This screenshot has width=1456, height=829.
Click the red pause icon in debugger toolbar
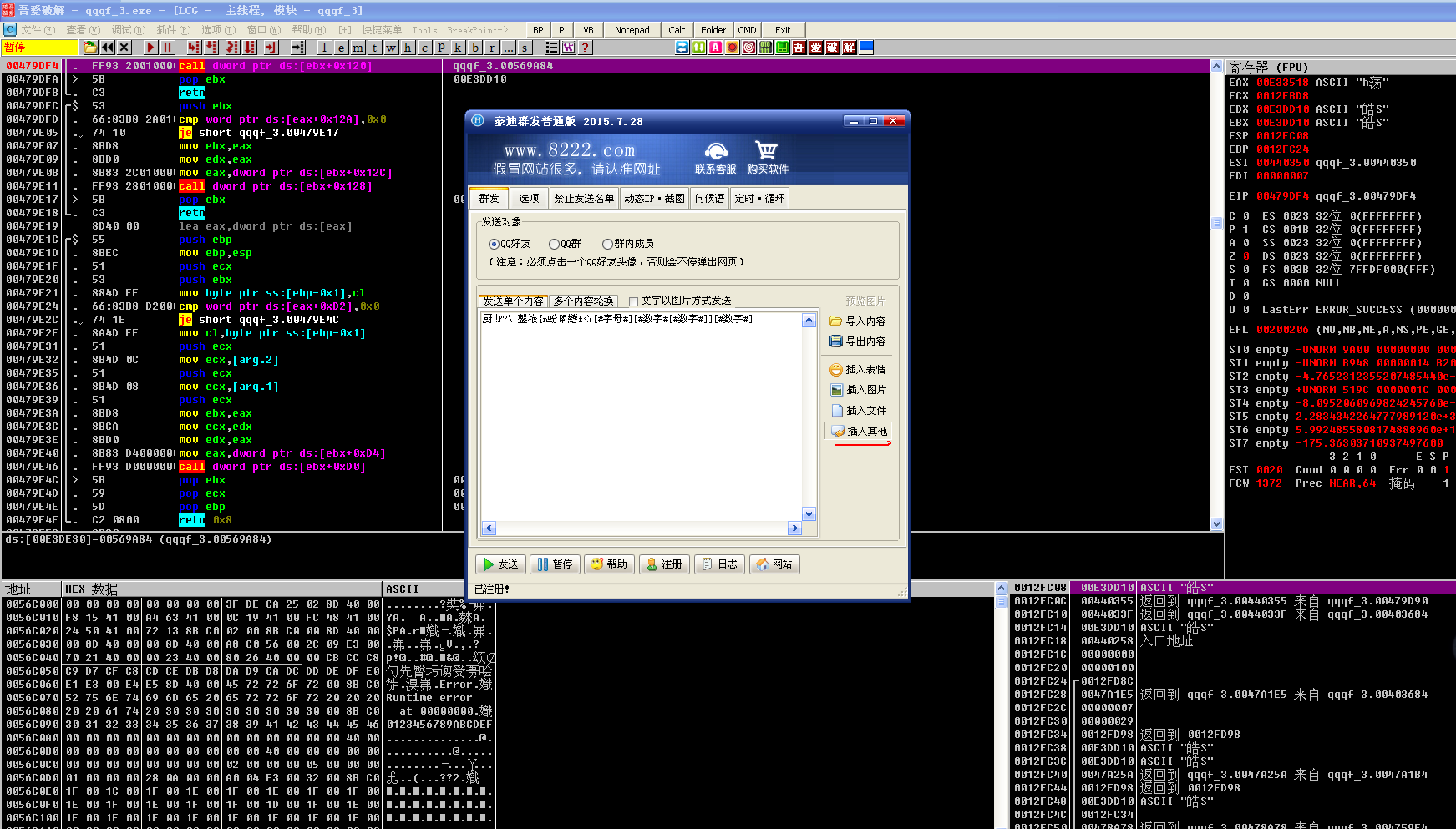pos(167,48)
